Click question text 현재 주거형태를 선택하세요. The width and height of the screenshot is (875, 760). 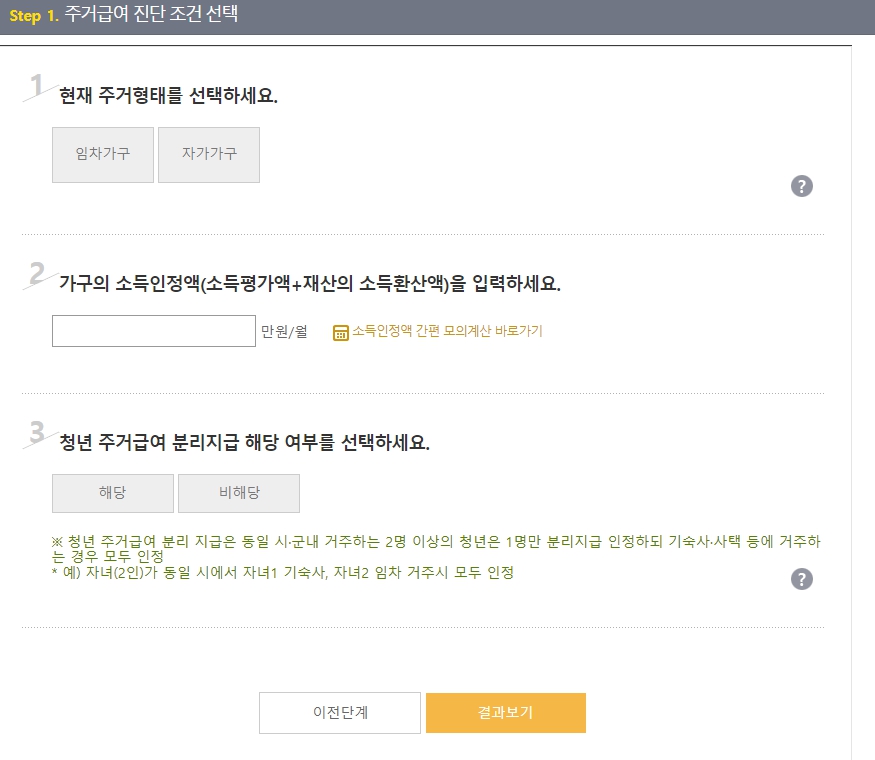169,95
